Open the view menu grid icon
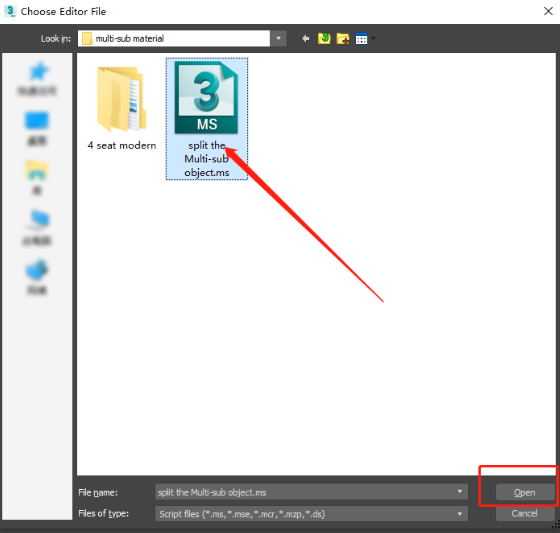Image resolution: width=560 pixels, height=533 pixels. click(361, 39)
